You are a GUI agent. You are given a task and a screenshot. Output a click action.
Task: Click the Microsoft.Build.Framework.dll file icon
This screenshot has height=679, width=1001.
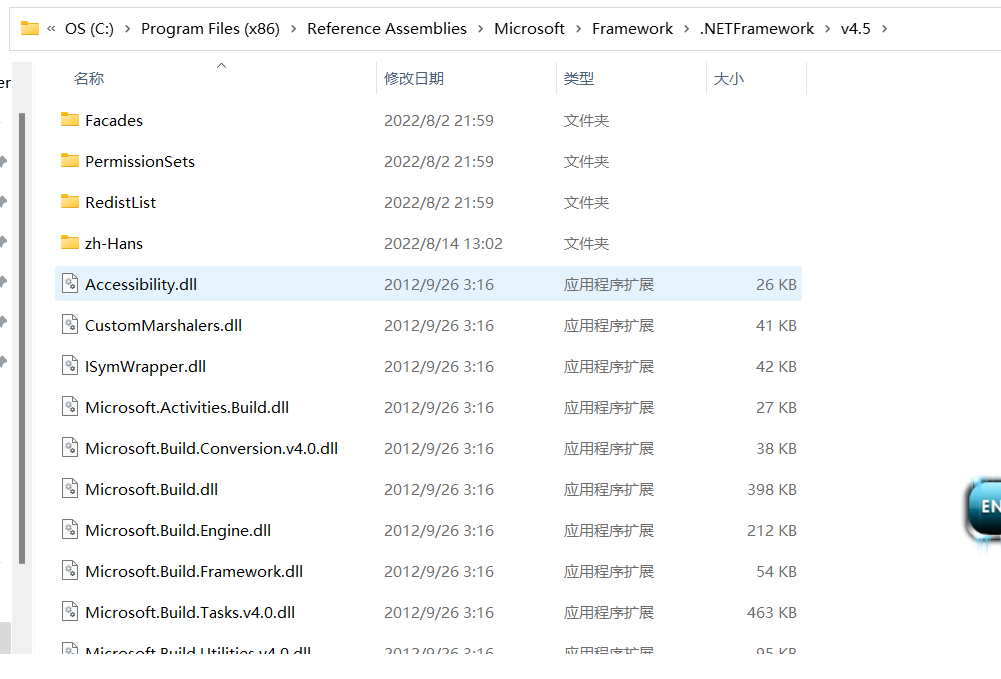tap(70, 571)
